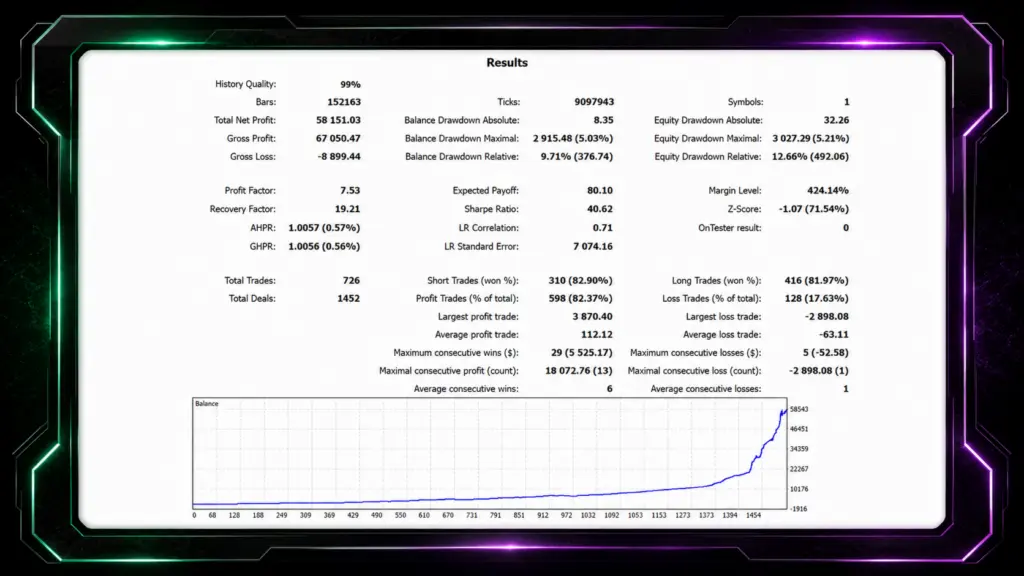Click the GHPR value 1.0056 (0.56%)
The height and width of the screenshot is (576, 1024).
click(324, 246)
